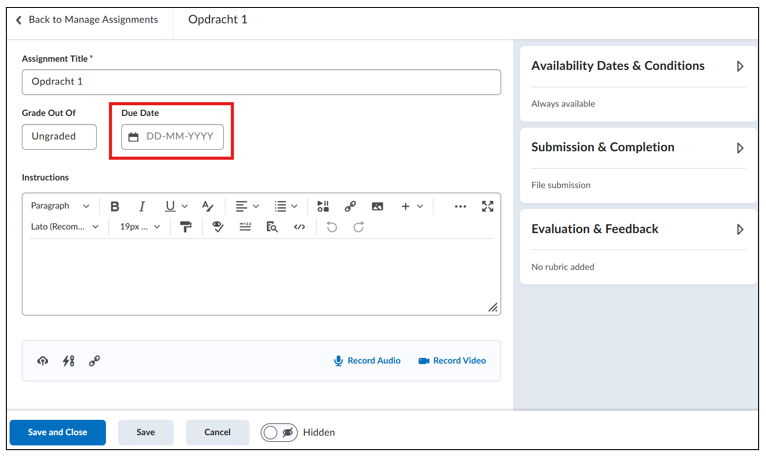Expand Evaluation & Feedback panel
Viewport: 766px width, 461px height.
pyautogui.click(x=638, y=229)
